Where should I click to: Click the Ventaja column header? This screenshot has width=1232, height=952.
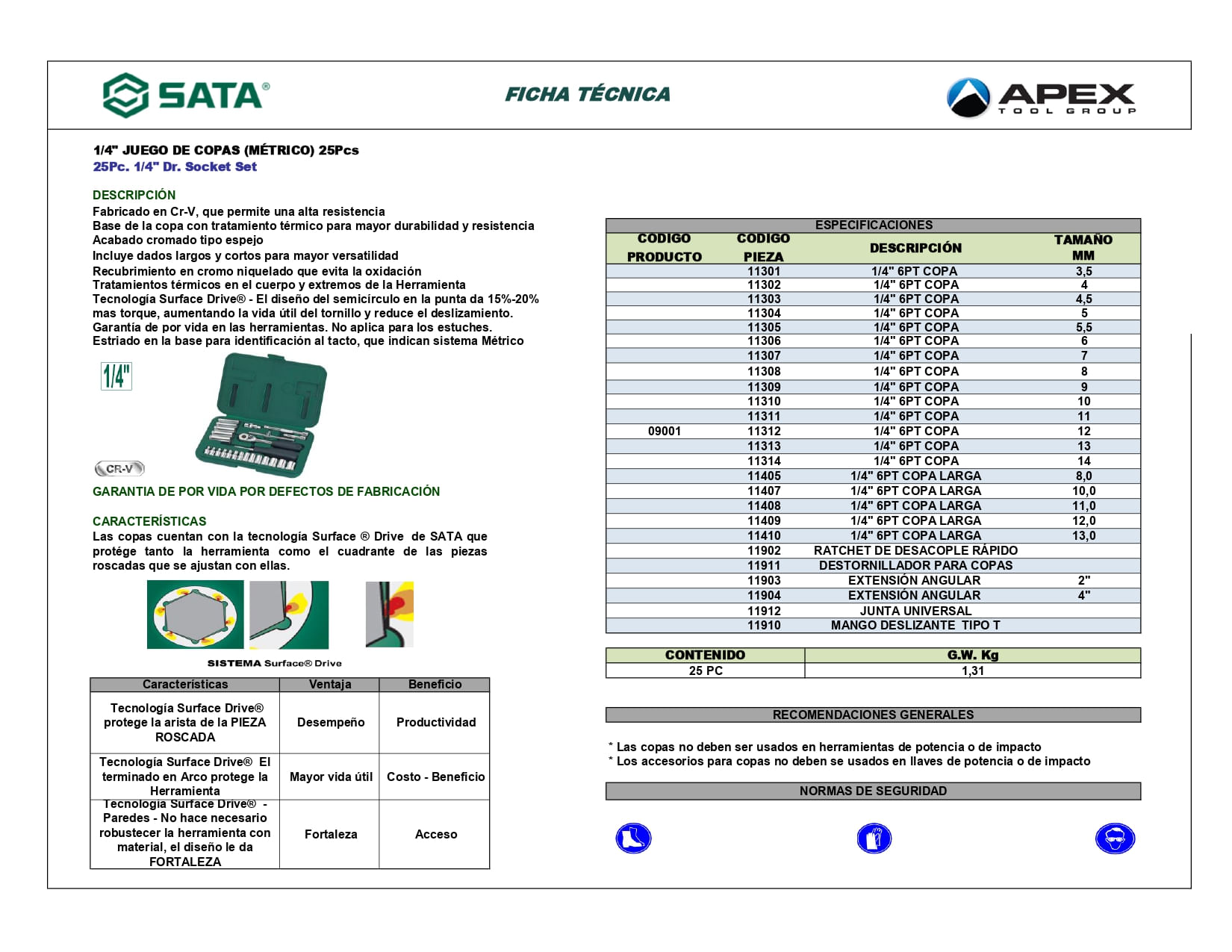coord(330,684)
